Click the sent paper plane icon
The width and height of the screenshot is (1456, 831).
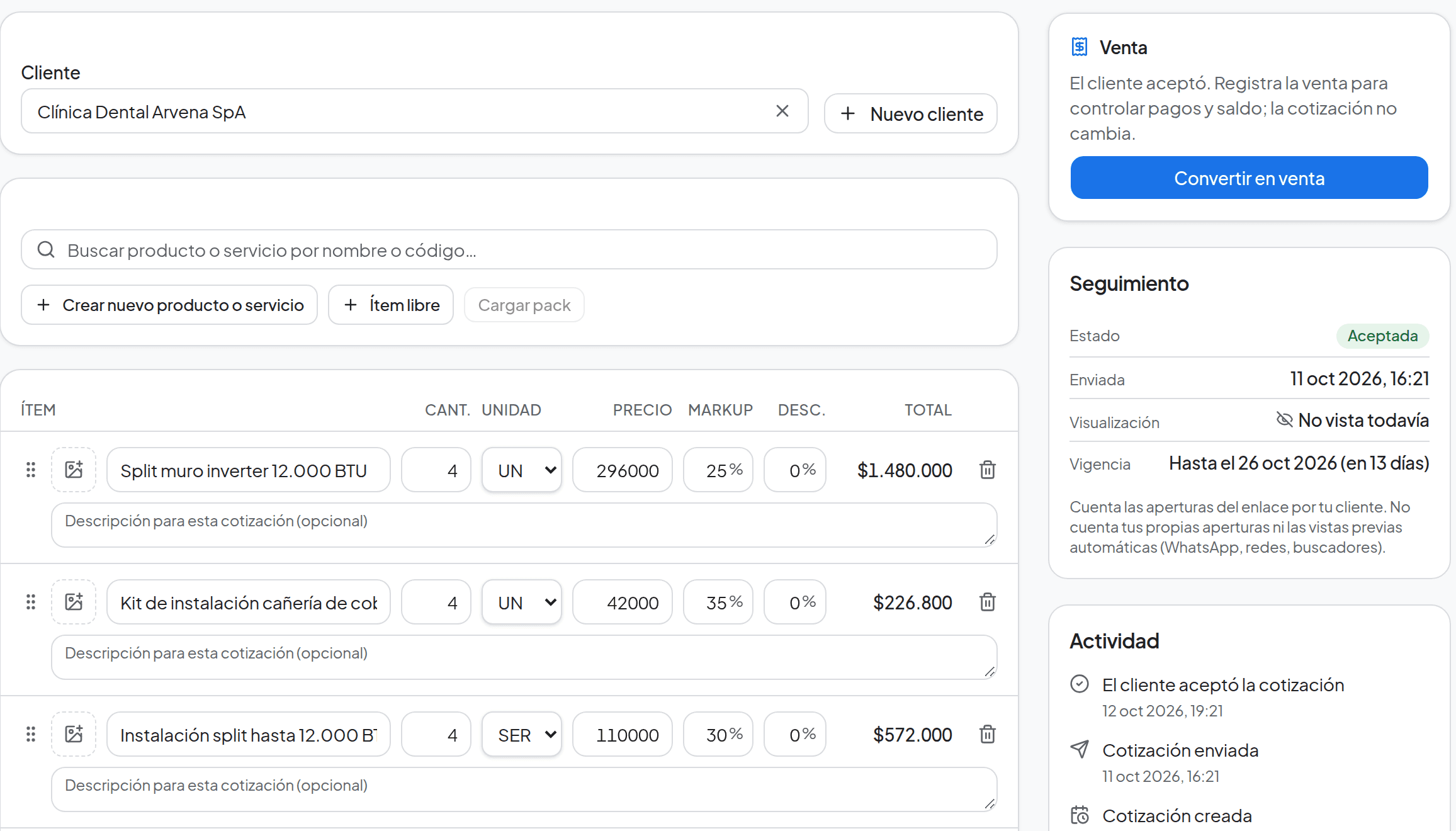coord(1080,749)
